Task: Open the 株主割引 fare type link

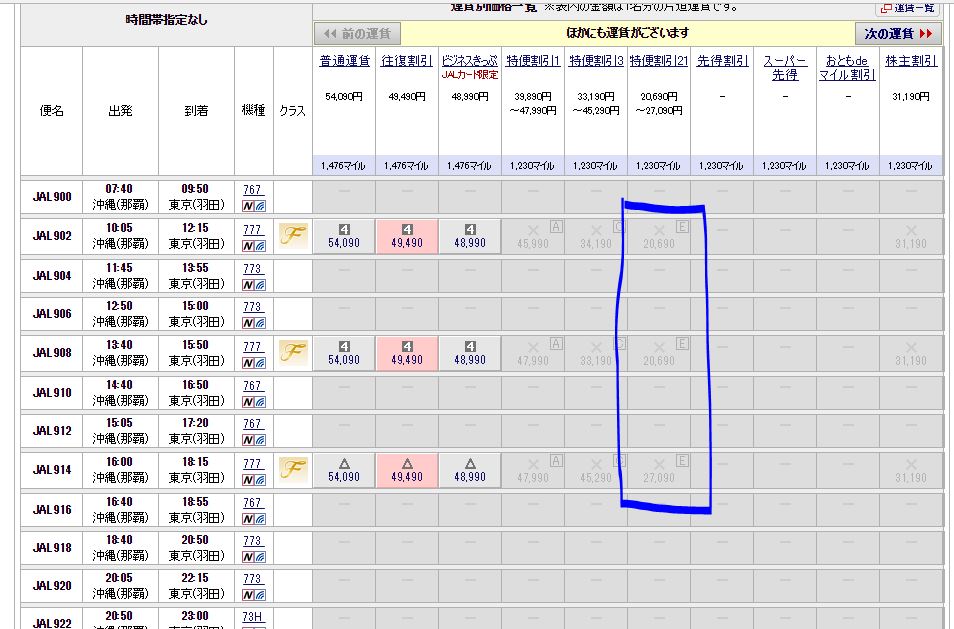Action: [x=911, y=61]
